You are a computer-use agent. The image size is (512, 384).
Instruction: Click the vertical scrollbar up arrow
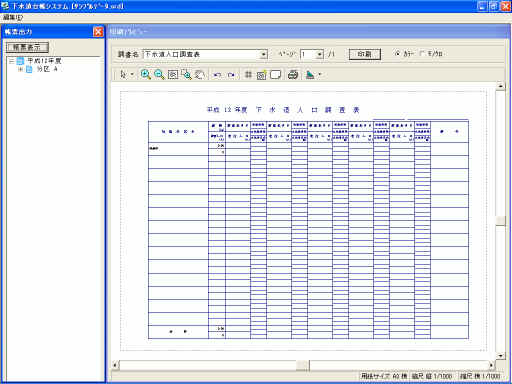tap(500, 86)
